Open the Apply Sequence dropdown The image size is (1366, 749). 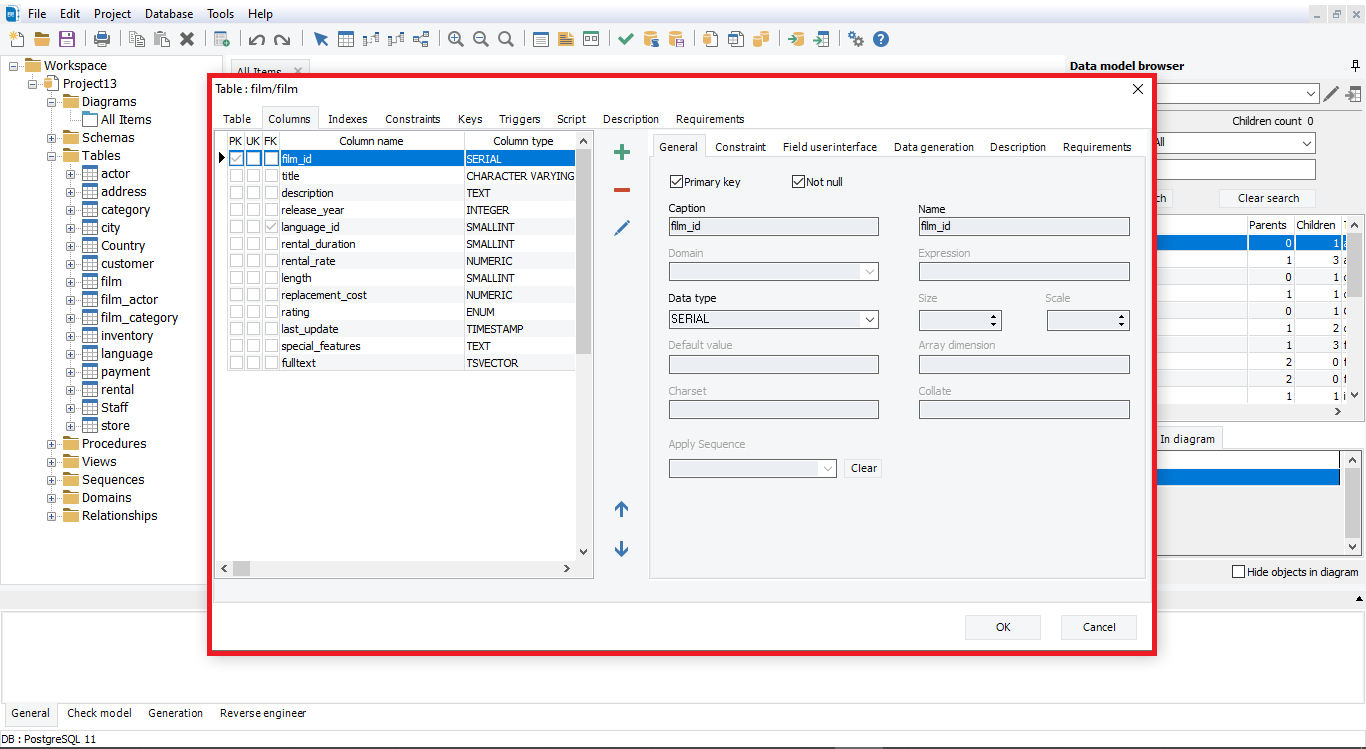pyautogui.click(x=827, y=468)
